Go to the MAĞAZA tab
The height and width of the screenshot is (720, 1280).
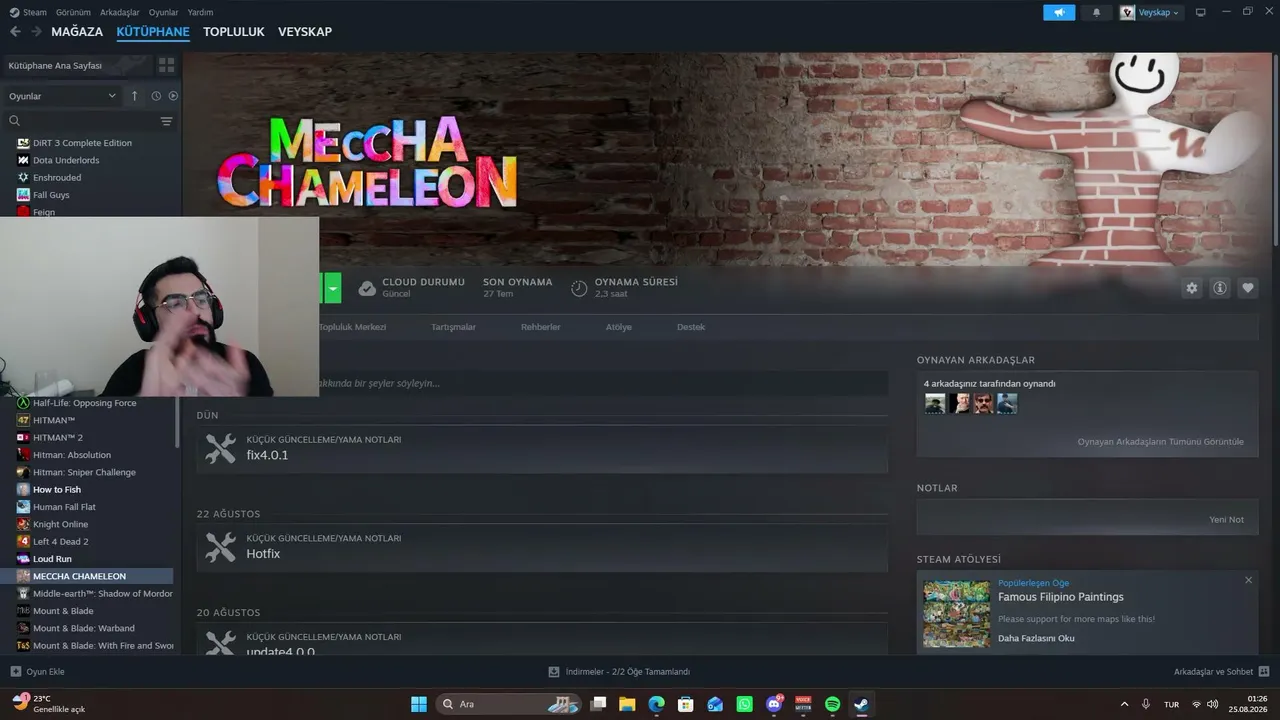pyautogui.click(x=77, y=32)
